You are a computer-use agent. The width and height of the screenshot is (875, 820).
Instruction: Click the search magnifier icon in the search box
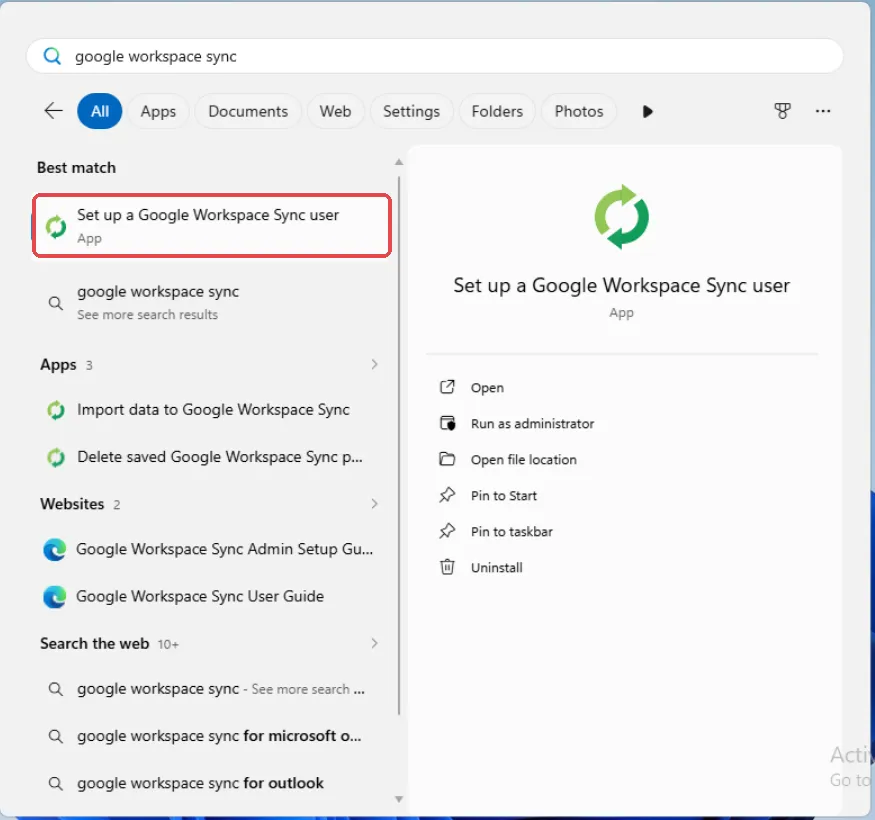tap(52, 56)
